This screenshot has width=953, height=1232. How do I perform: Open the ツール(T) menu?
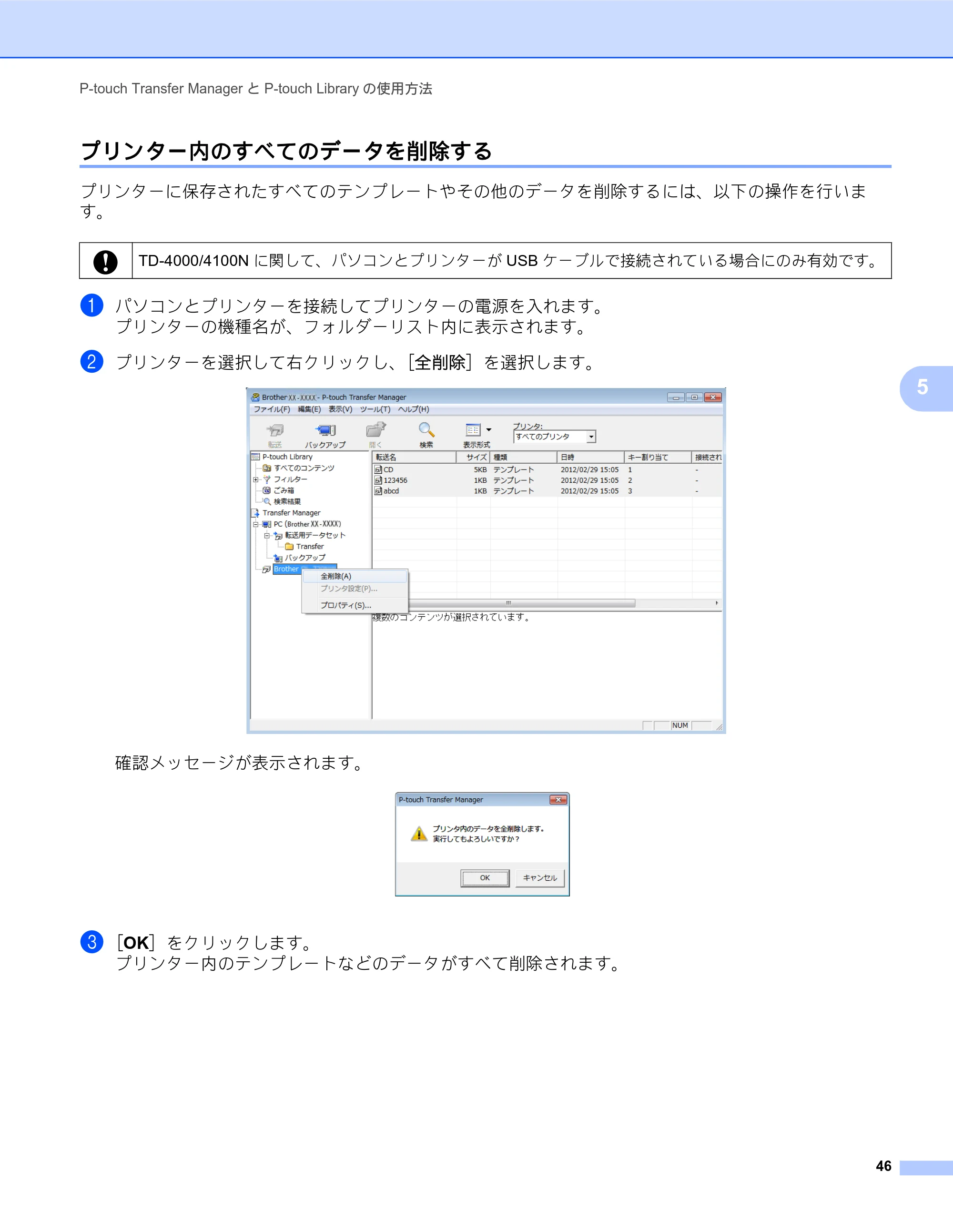point(375,409)
